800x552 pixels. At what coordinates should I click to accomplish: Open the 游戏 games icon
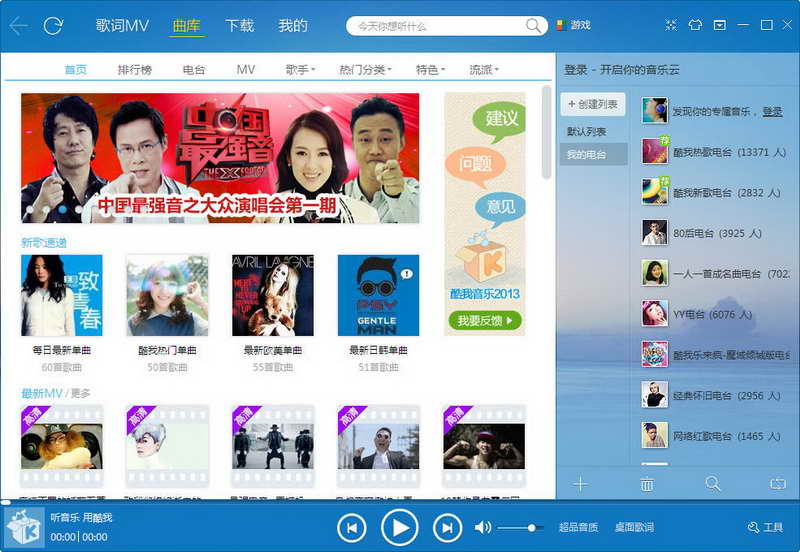coord(573,25)
